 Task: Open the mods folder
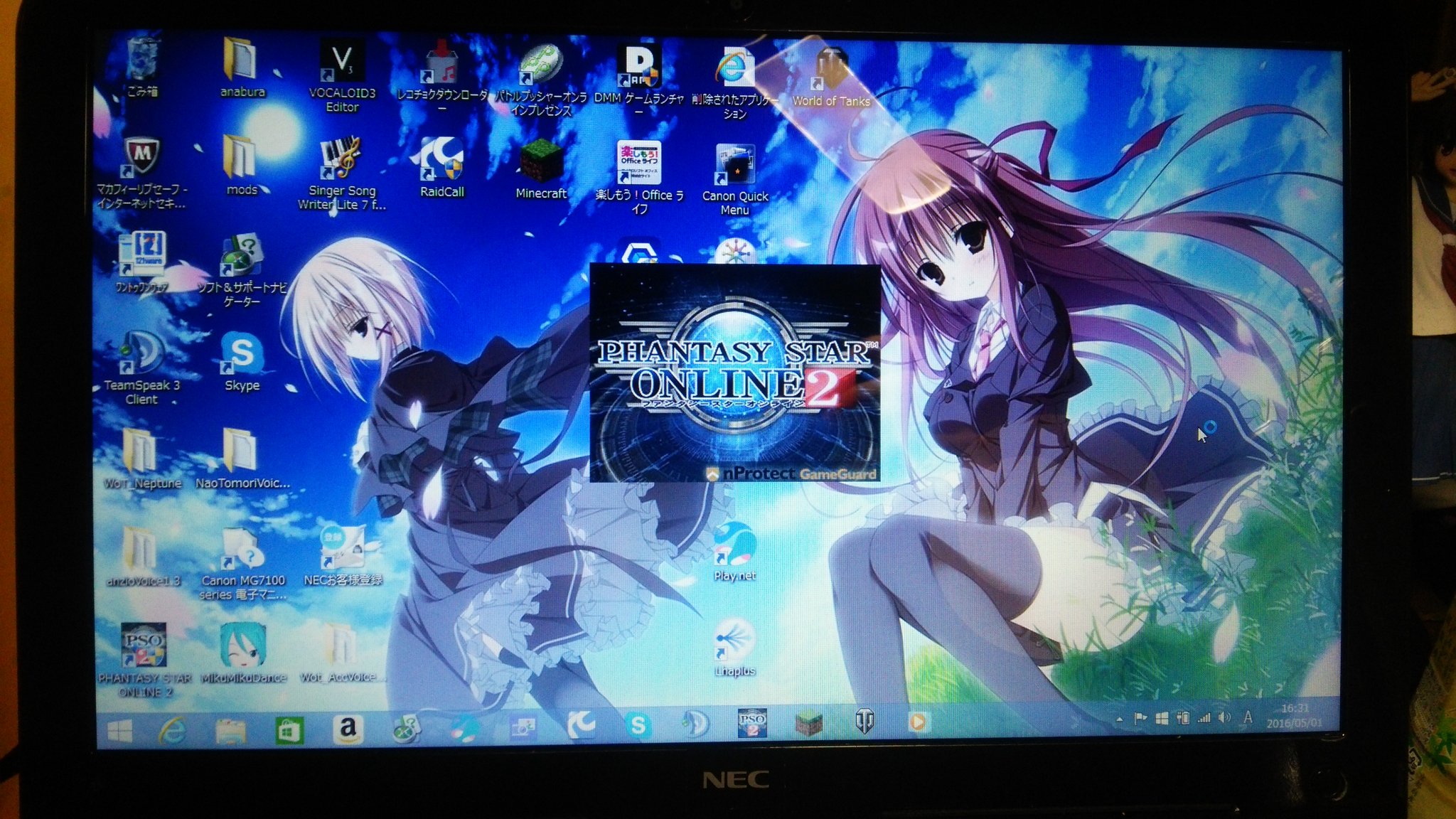point(242,165)
